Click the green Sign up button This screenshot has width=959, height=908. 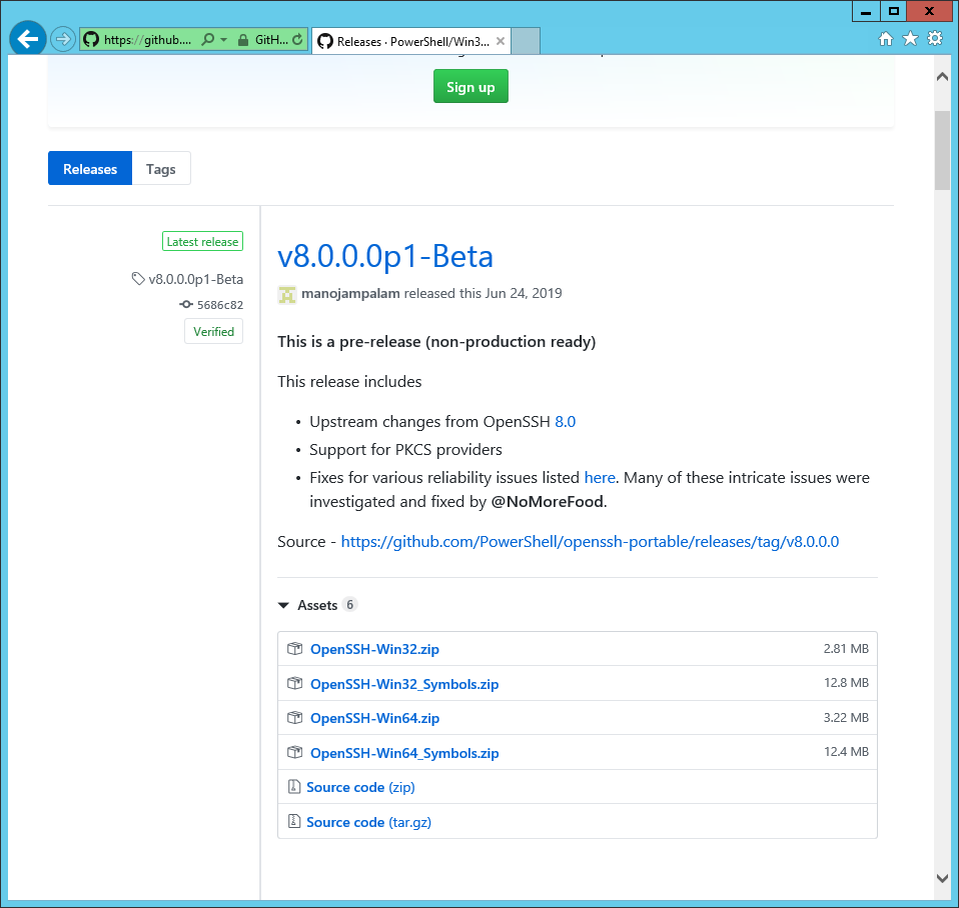pos(470,86)
